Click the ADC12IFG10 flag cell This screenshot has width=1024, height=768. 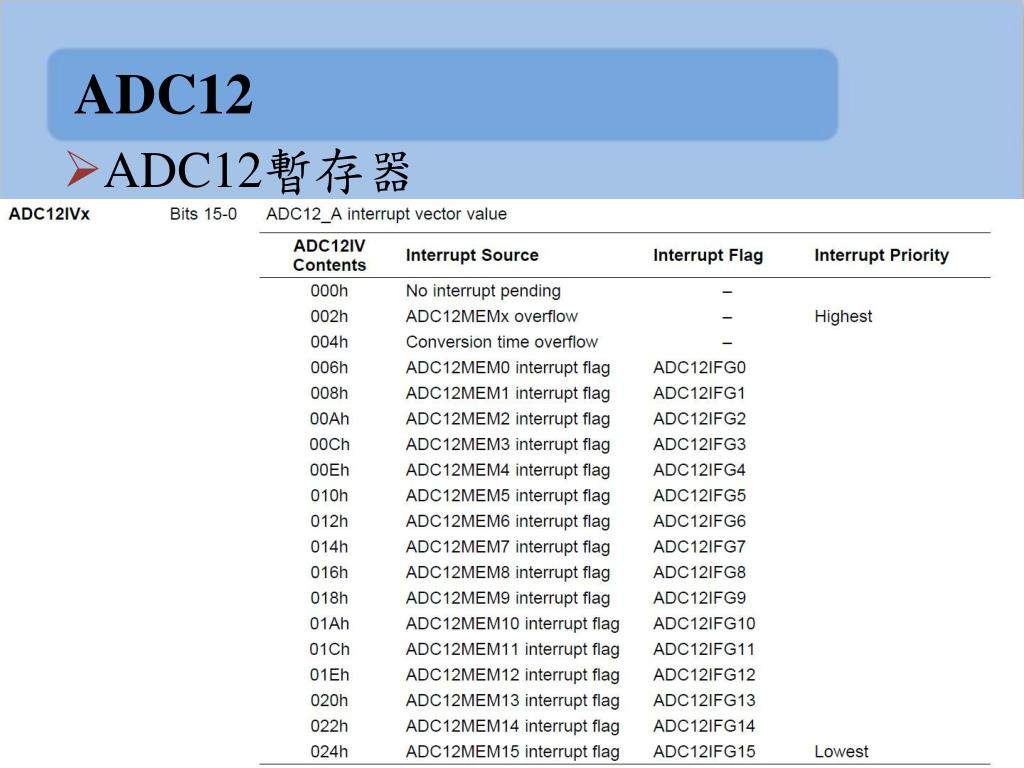[704, 624]
